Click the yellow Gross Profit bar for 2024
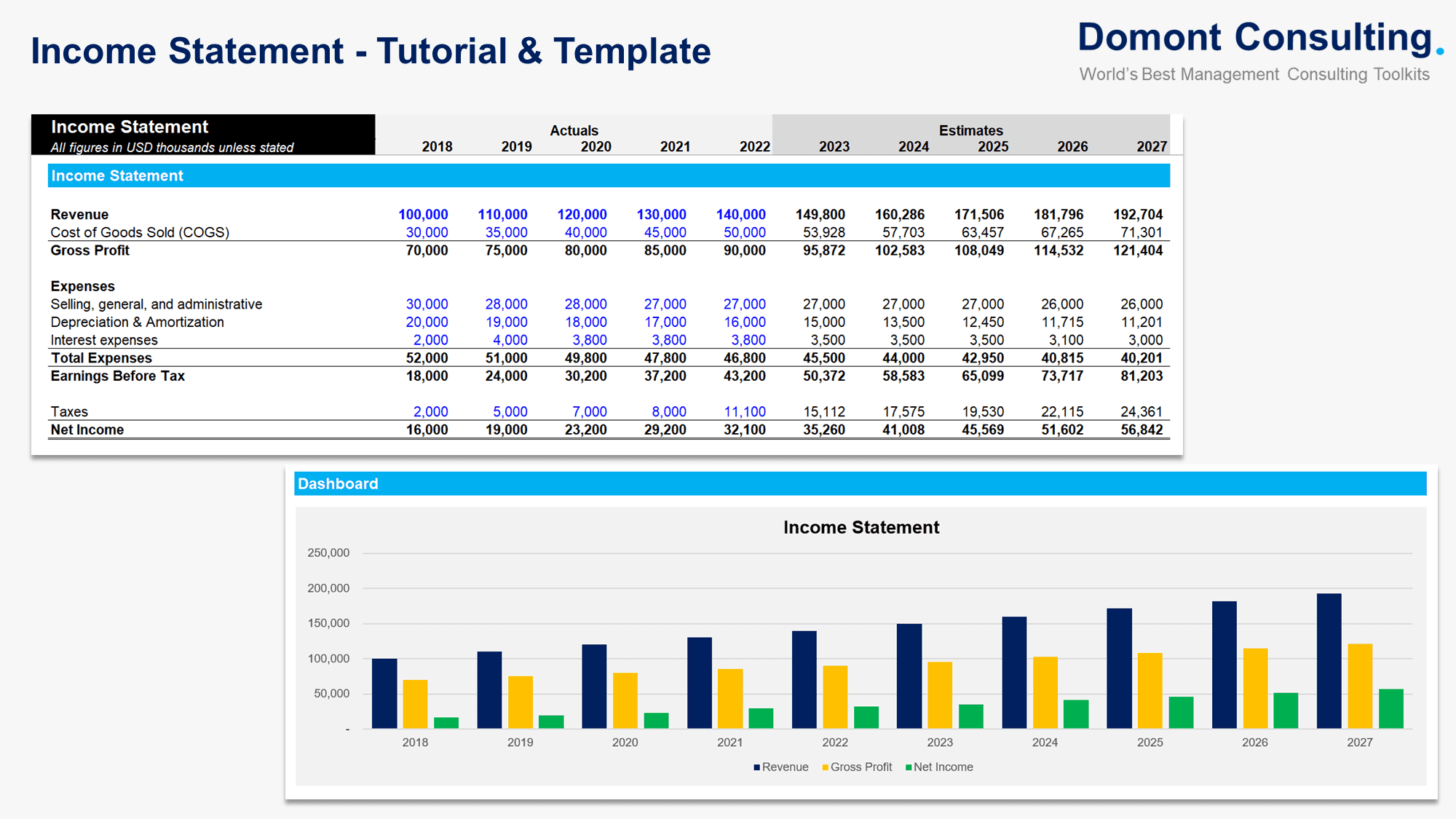 click(x=1044, y=692)
